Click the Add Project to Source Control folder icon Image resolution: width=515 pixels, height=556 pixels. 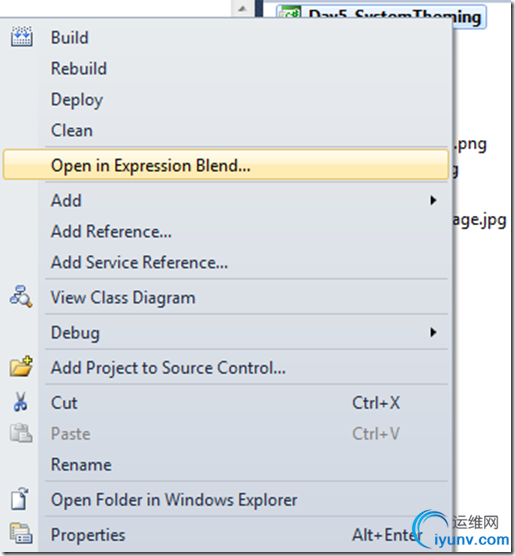pyautogui.click(x=21, y=366)
